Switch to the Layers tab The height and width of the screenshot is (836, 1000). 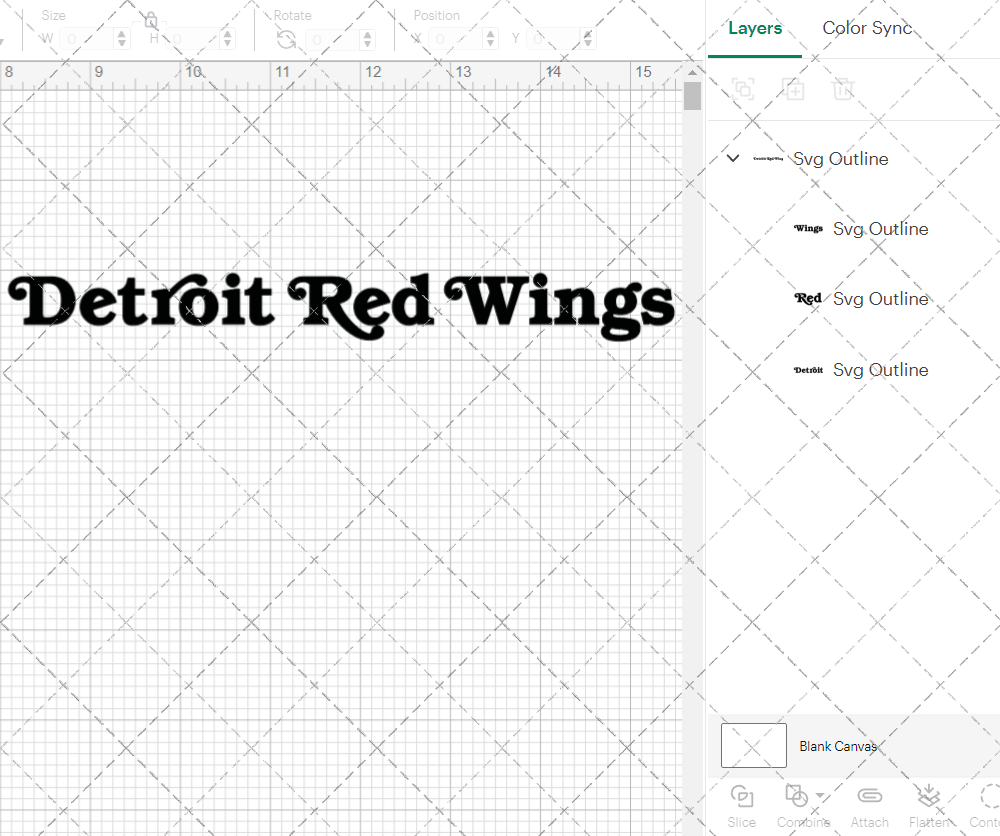754,28
